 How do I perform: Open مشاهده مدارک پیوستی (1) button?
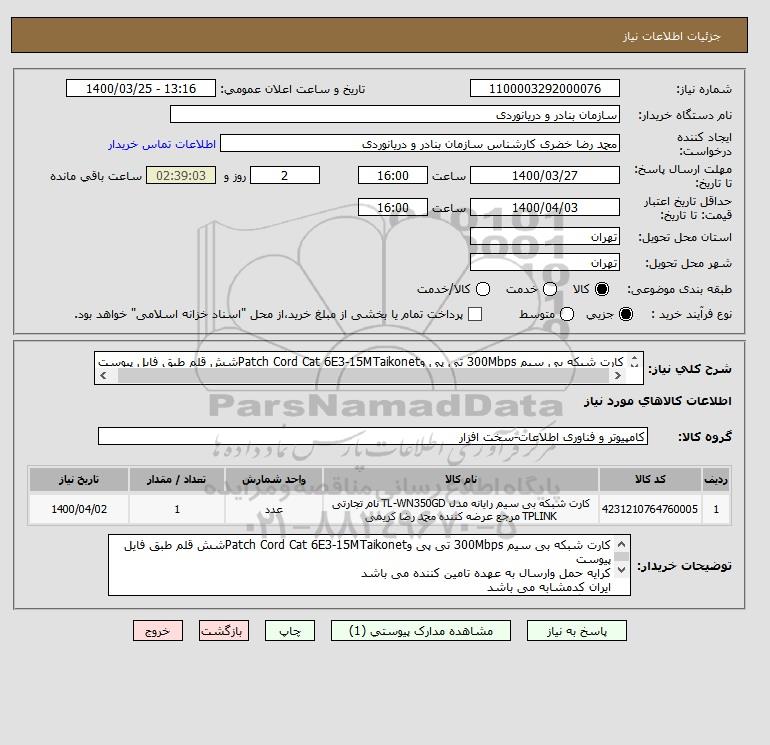[421, 631]
